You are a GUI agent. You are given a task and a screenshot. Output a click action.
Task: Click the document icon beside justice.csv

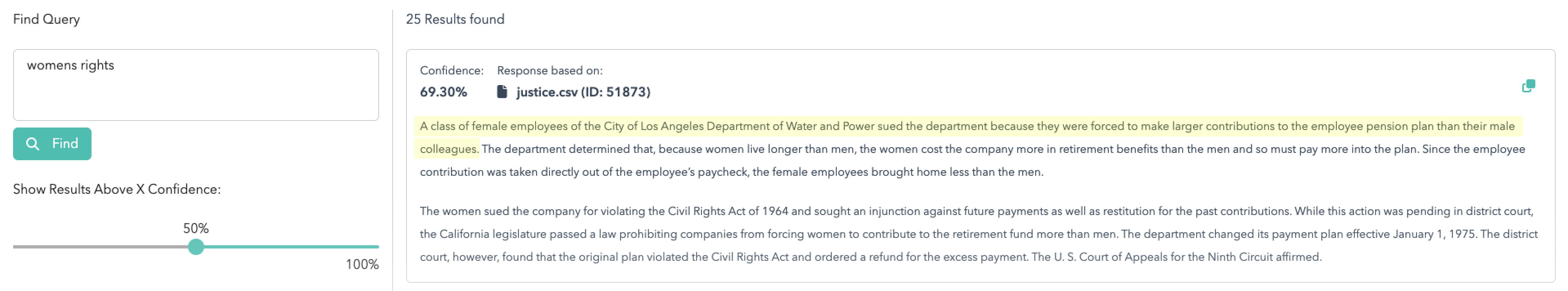[x=502, y=92]
